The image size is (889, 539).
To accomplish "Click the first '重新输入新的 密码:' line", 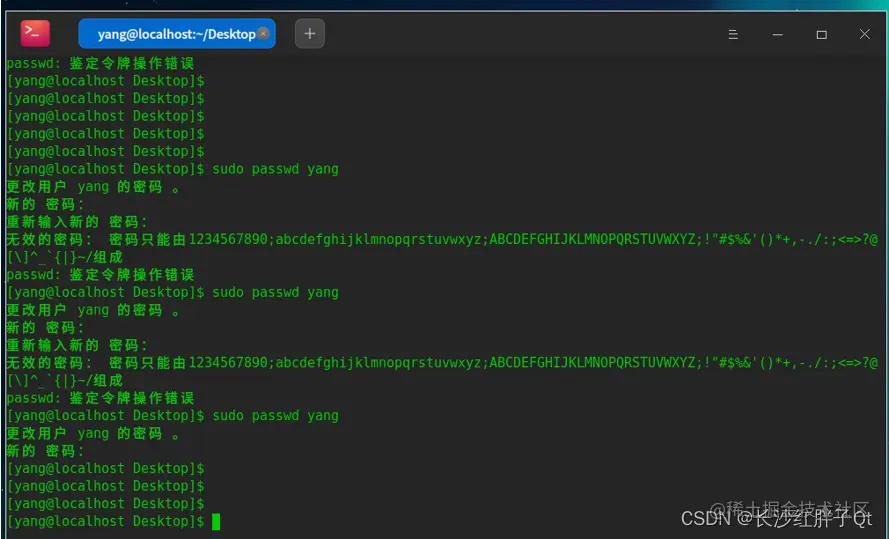I will click(x=77, y=222).
